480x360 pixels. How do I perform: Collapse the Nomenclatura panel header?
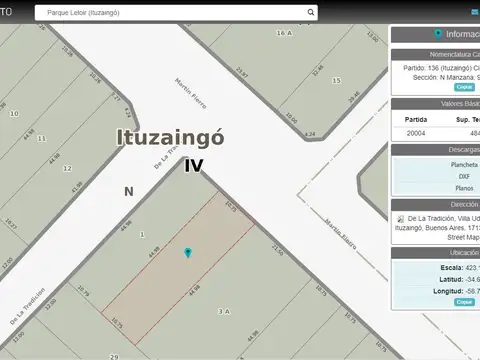tap(436, 54)
